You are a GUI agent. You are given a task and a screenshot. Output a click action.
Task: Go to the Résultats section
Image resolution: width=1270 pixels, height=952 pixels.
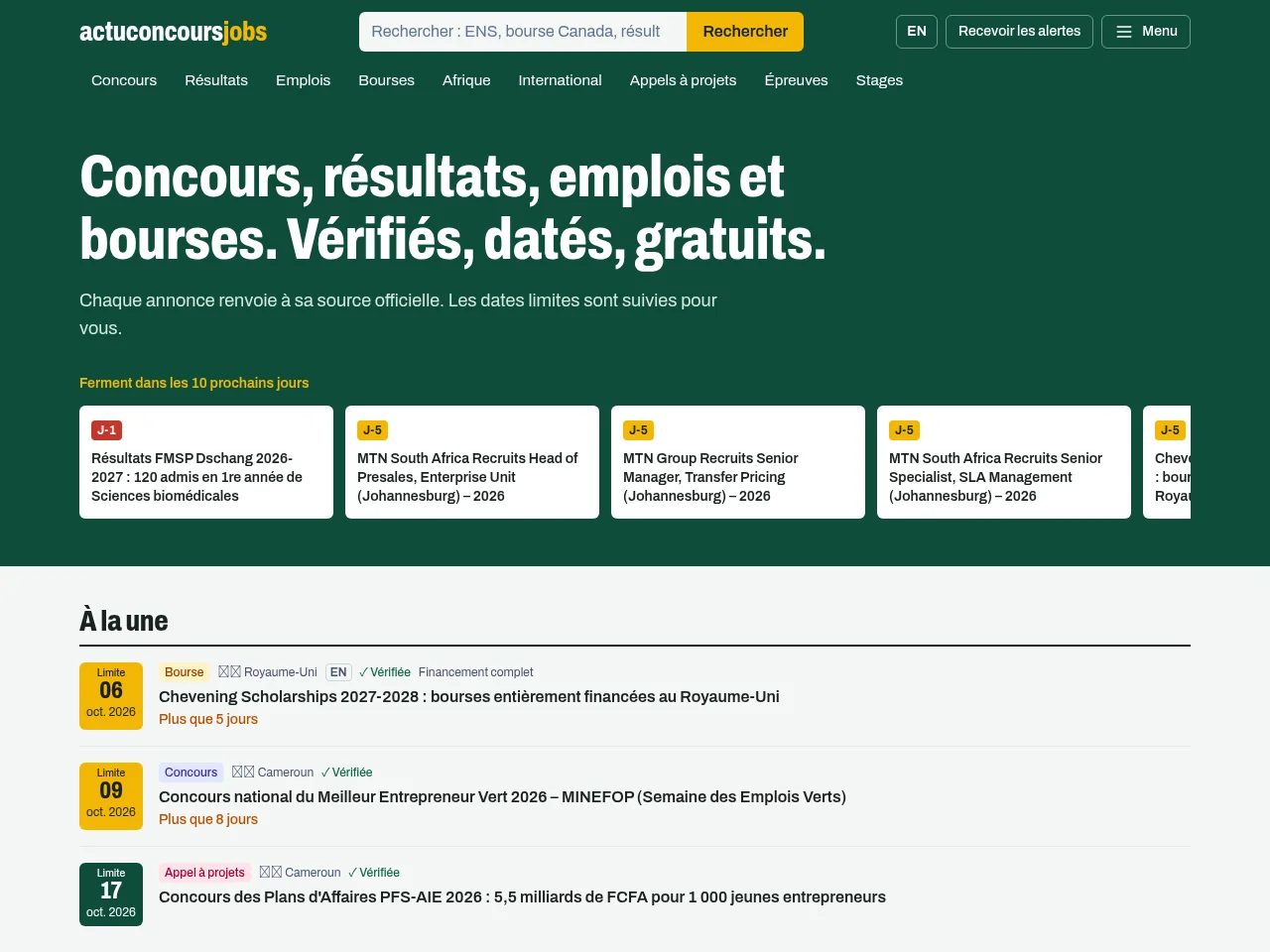(x=216, y=80)
